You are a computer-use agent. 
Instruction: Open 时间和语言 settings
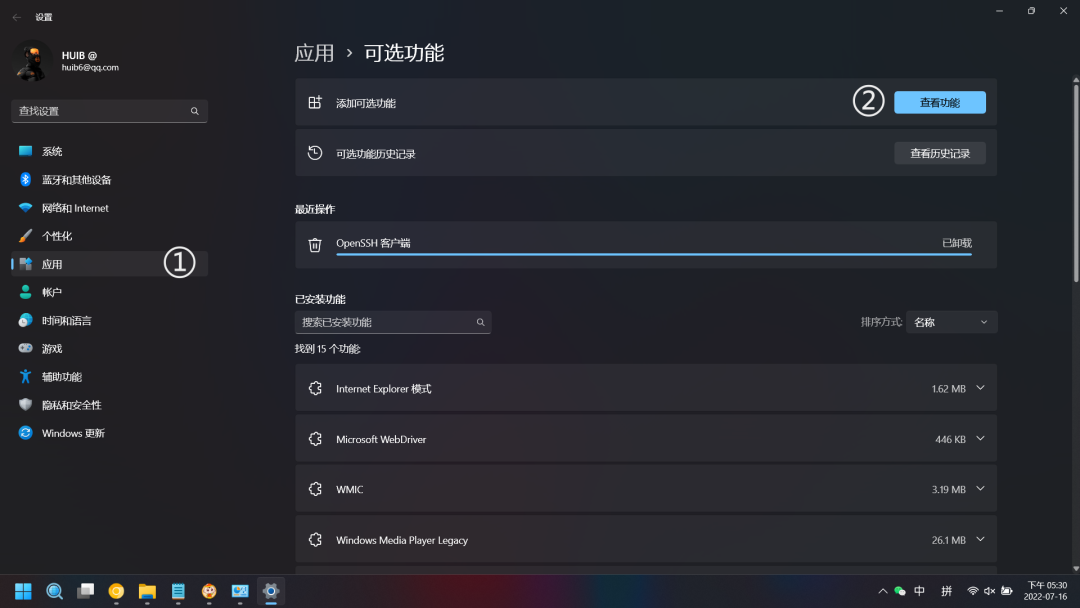[110, 320]
